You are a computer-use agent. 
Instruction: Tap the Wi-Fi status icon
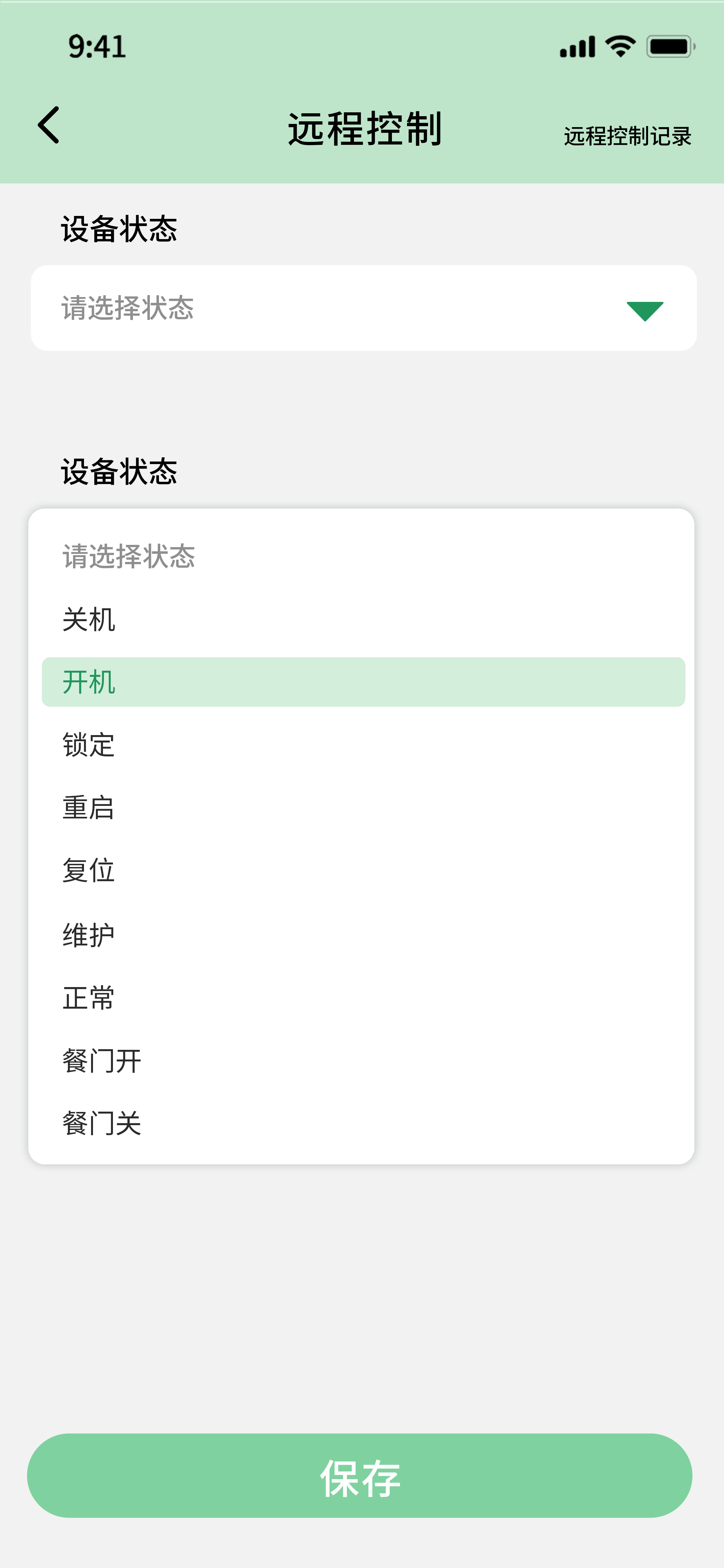point(620,46)
